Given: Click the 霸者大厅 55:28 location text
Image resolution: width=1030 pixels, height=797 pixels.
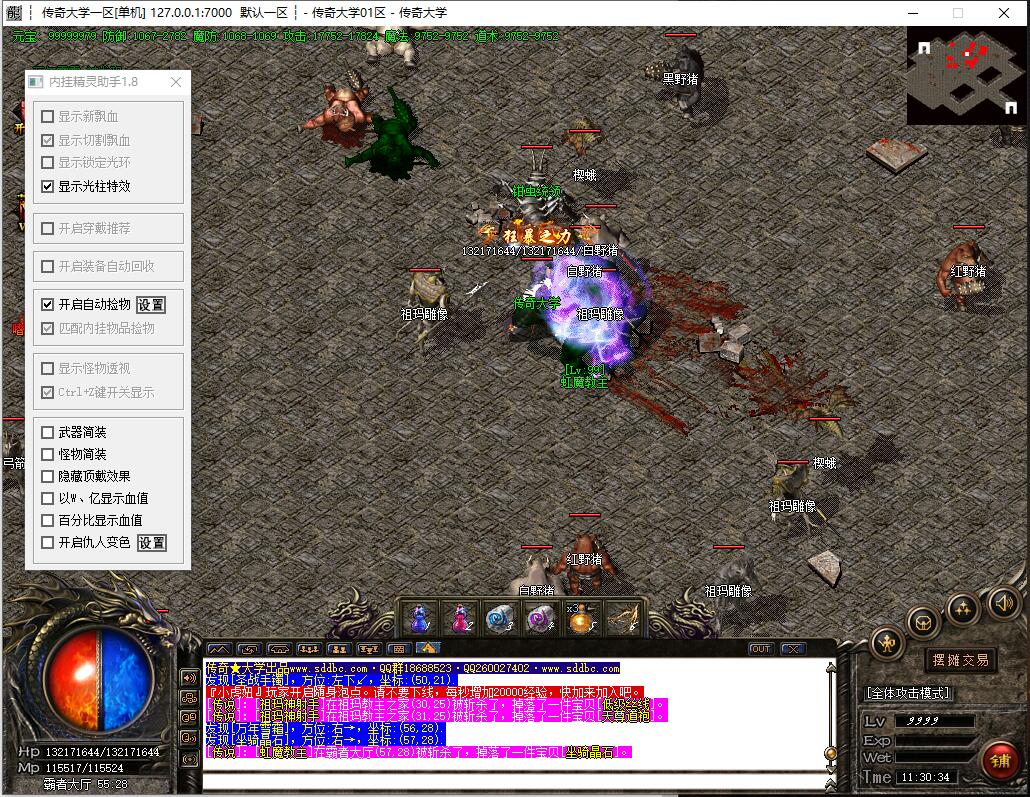Looking at the screenshot, I should point(85,784).
